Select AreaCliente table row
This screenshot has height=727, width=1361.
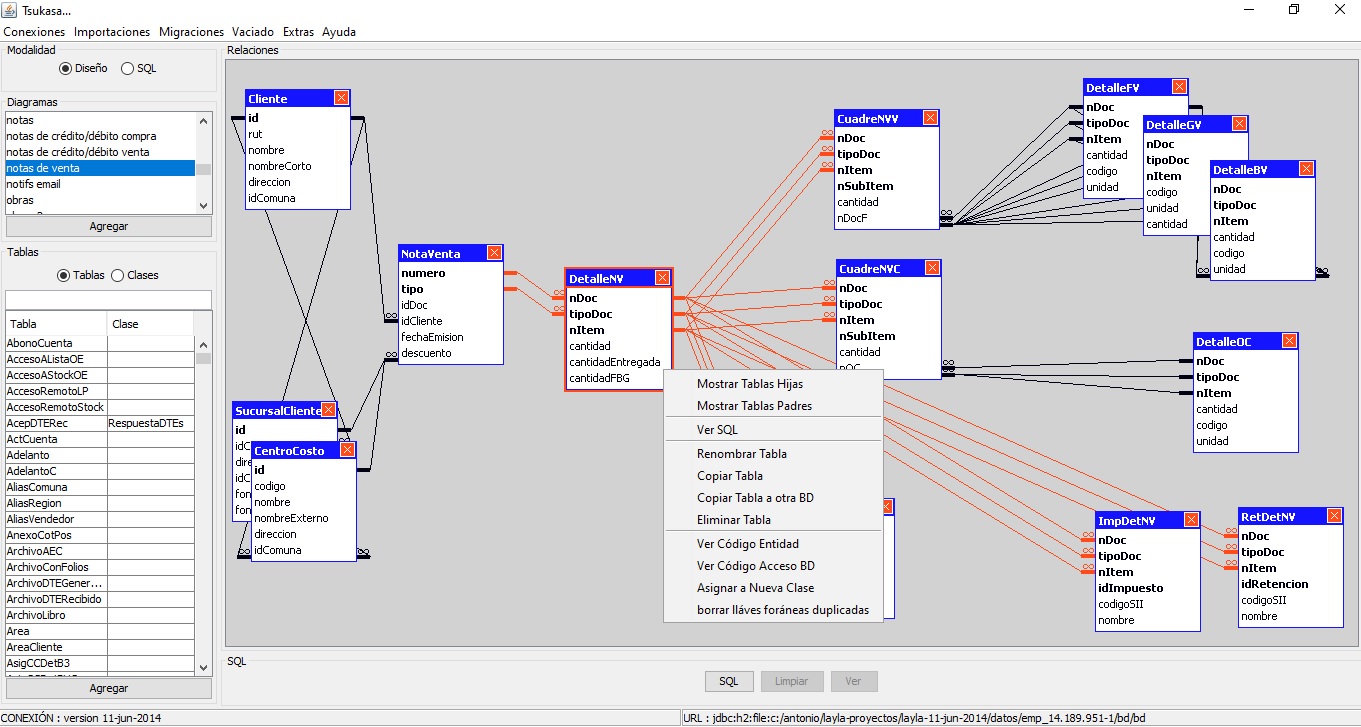coord(100,647)
